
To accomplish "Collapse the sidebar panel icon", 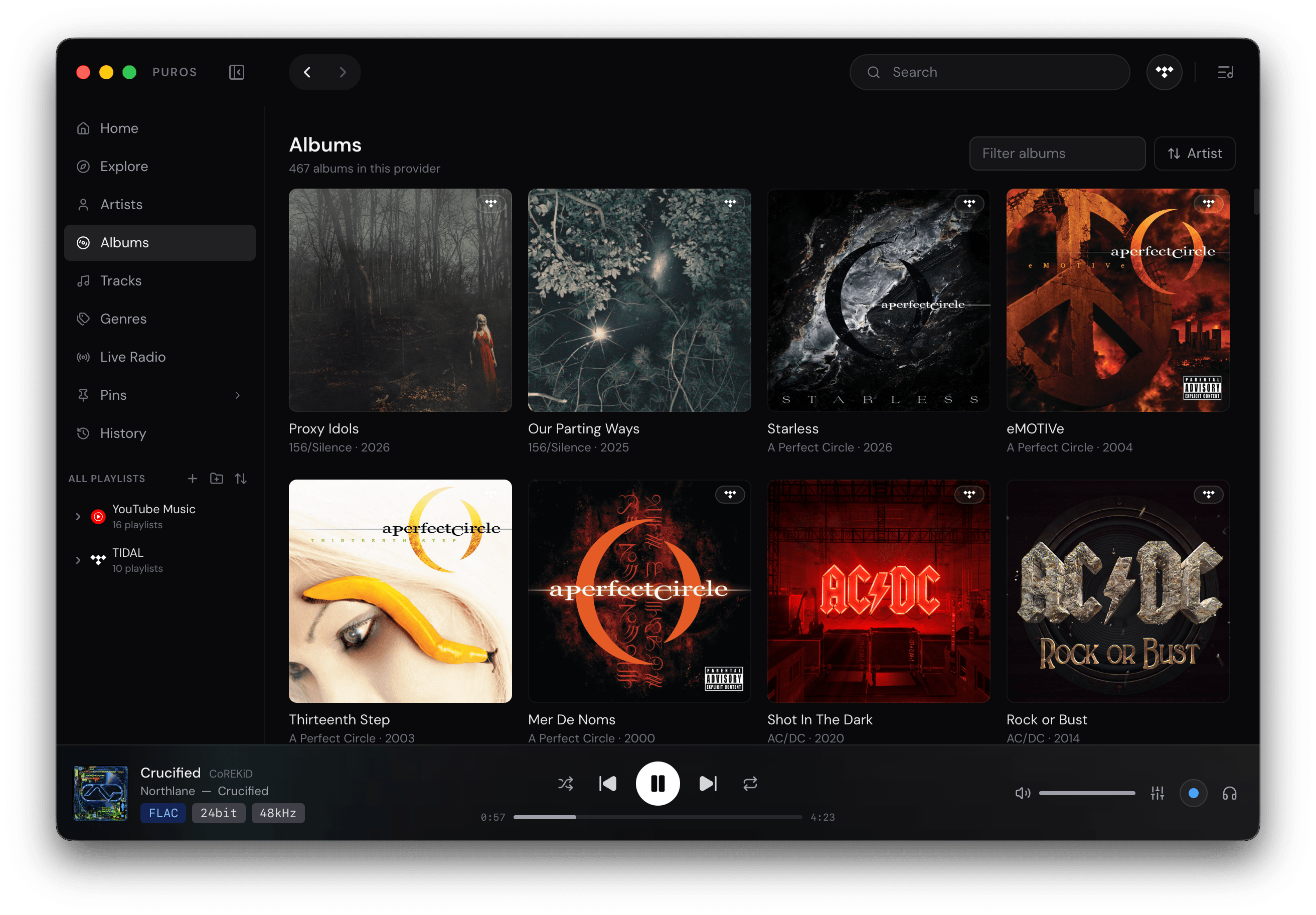I will pyautogui.click(x=236, y=72).
